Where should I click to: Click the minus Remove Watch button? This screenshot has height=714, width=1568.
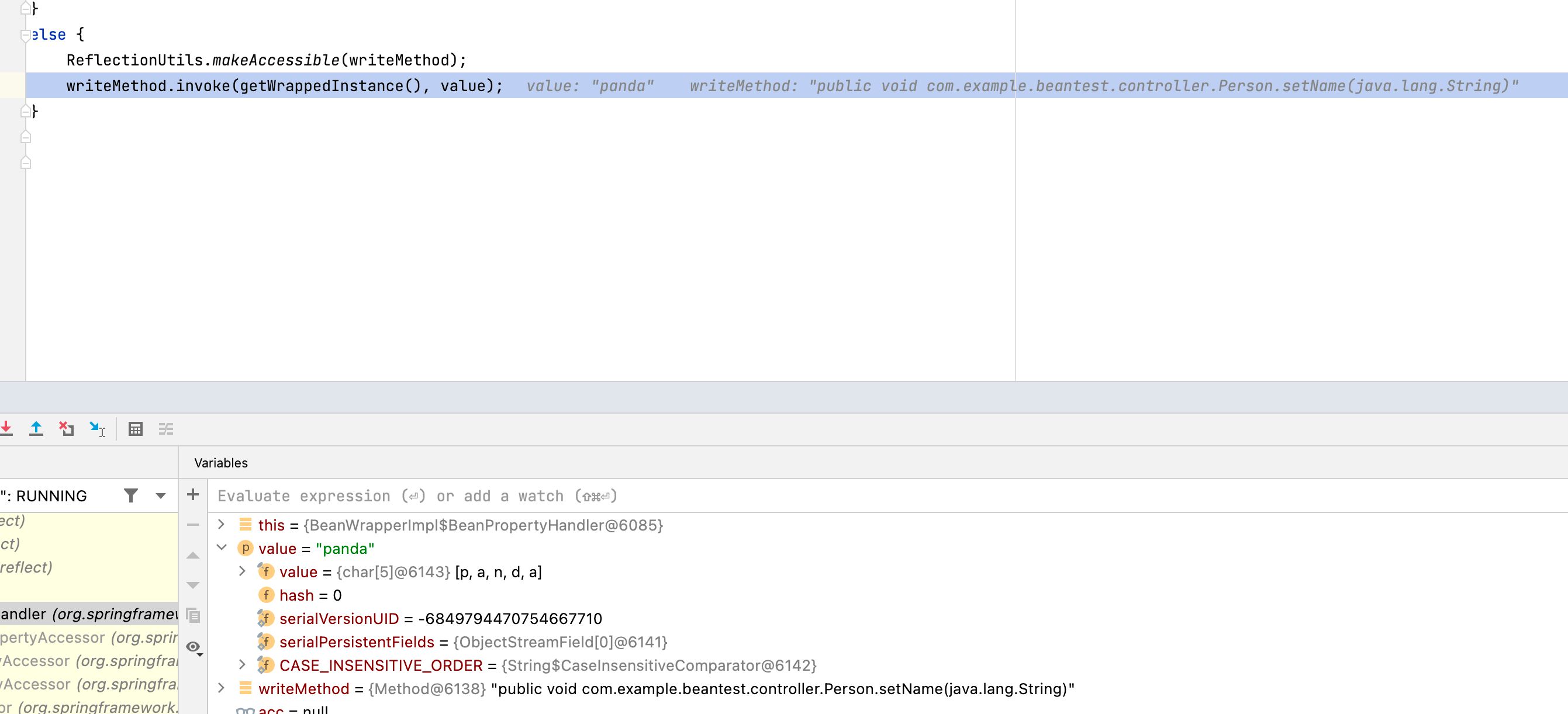coord(193,525)
